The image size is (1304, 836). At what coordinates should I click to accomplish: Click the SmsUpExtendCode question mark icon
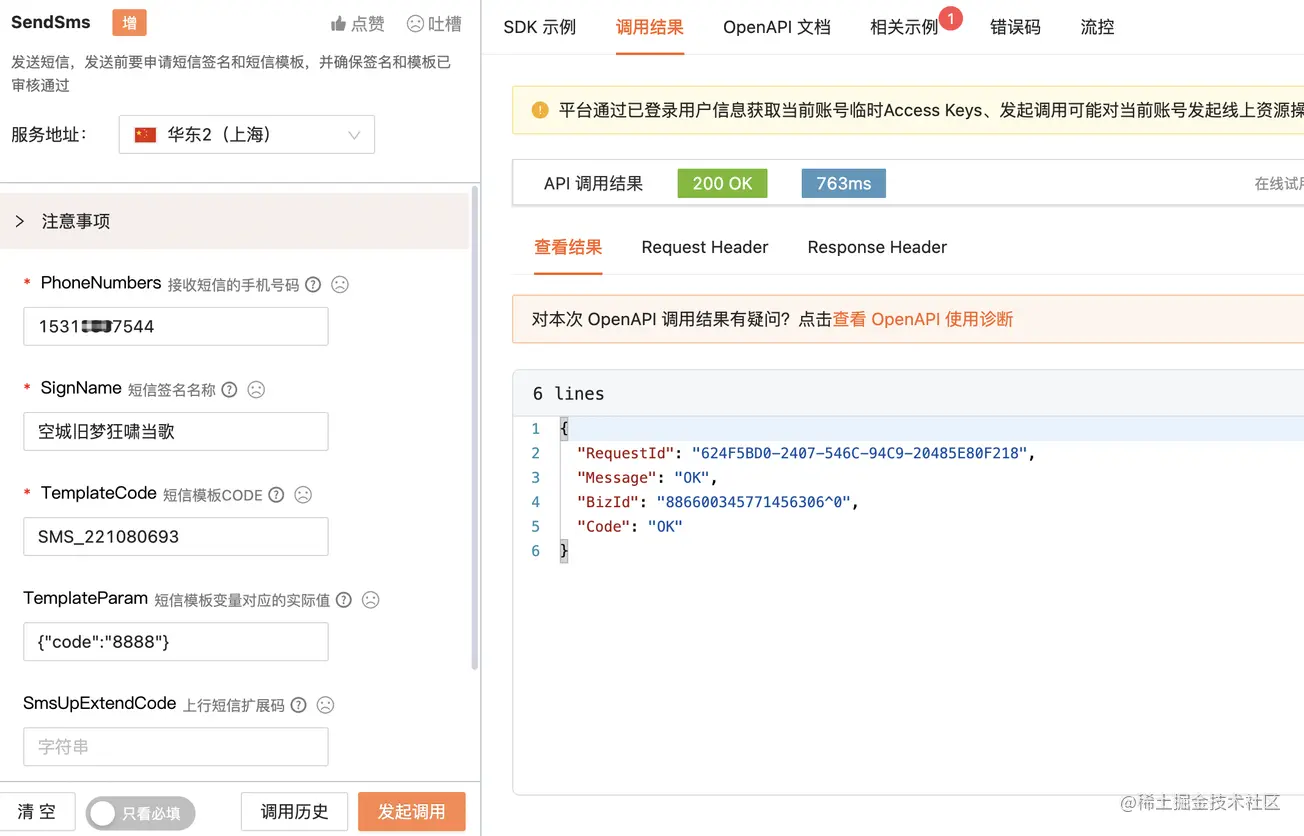(297, 704)
